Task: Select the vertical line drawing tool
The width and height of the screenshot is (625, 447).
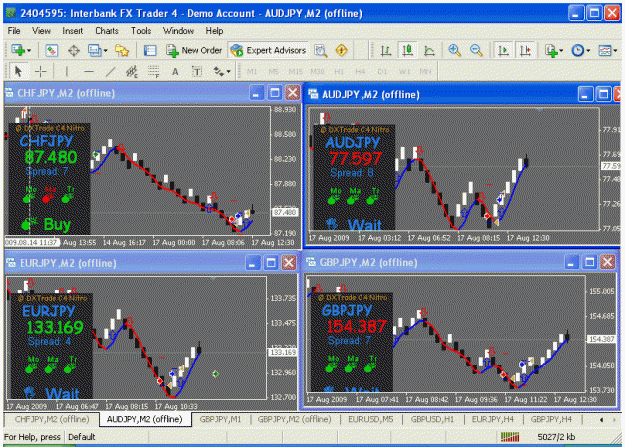Action: tap(67, 72)
